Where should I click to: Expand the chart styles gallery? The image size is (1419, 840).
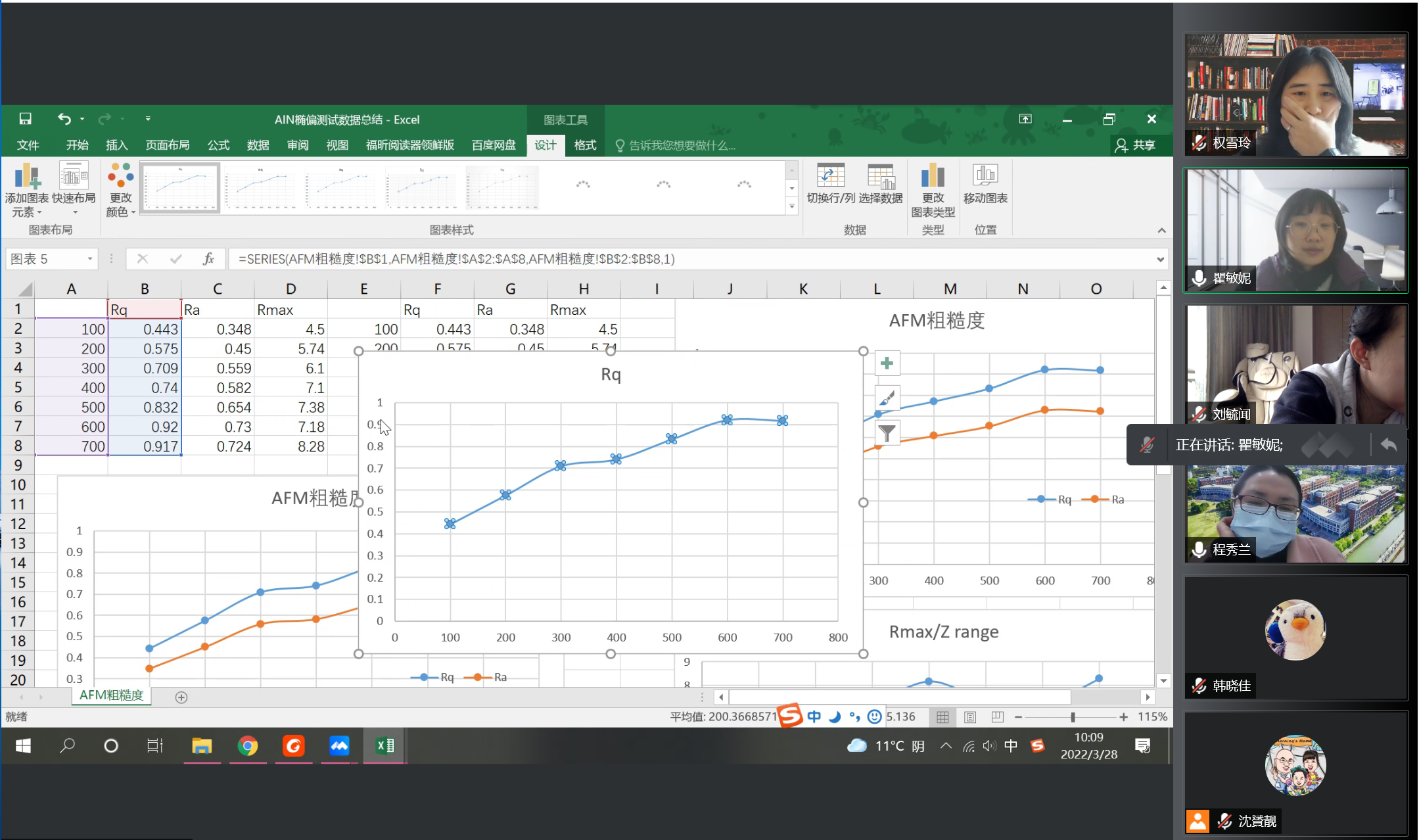point(792,206)
